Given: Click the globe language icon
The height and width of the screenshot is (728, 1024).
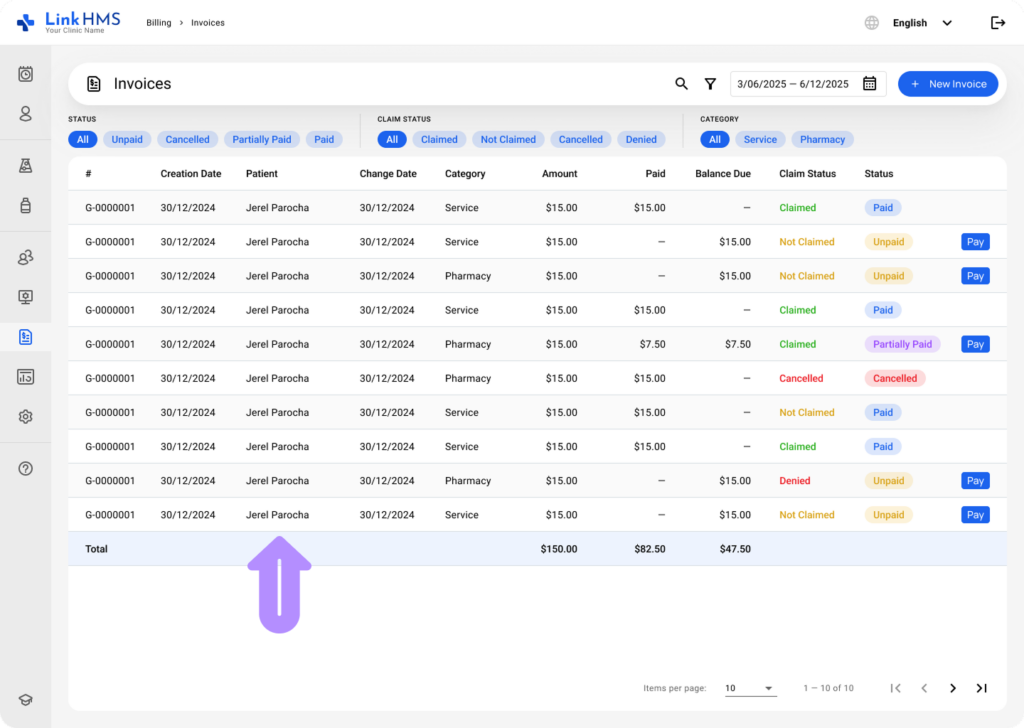Looking at the screenshot, I should point(871,23).
